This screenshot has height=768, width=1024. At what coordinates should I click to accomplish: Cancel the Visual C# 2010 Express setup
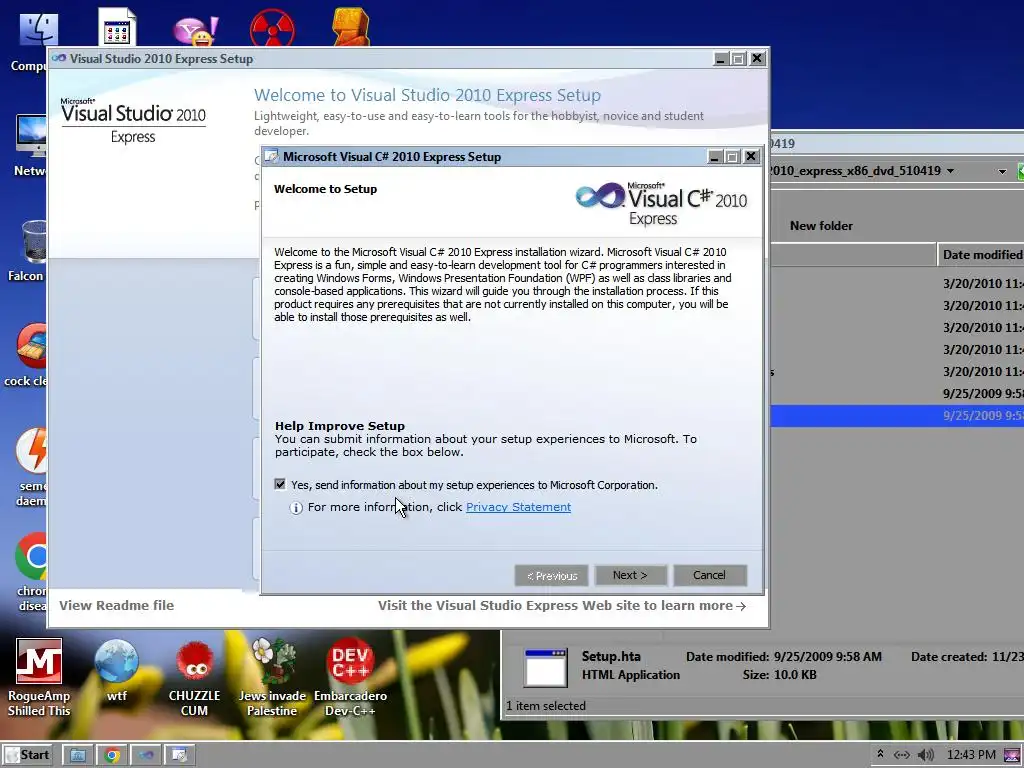709,575
